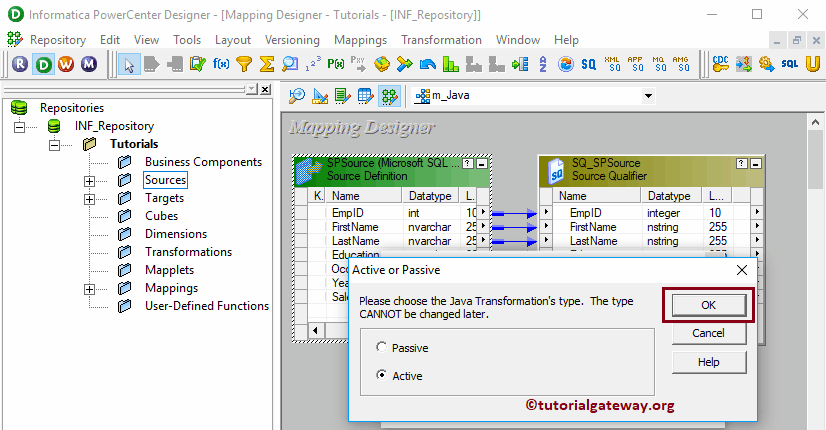Click the blue SQL transformation icon
This screenshot has width=826, height=430.
tap(789, 64)
